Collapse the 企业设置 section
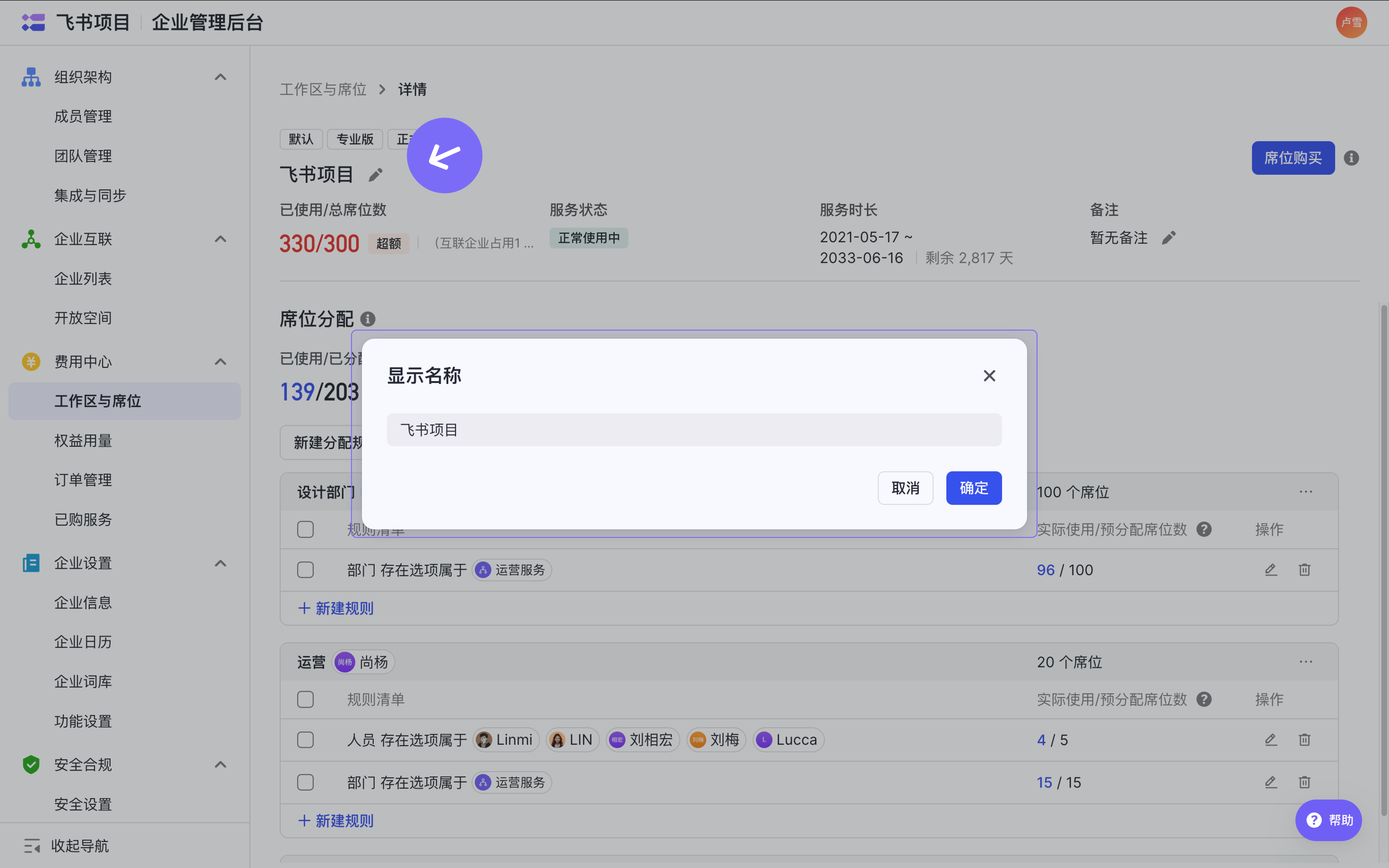Screen dimensions: 1389x868 [x=220, y=563]
